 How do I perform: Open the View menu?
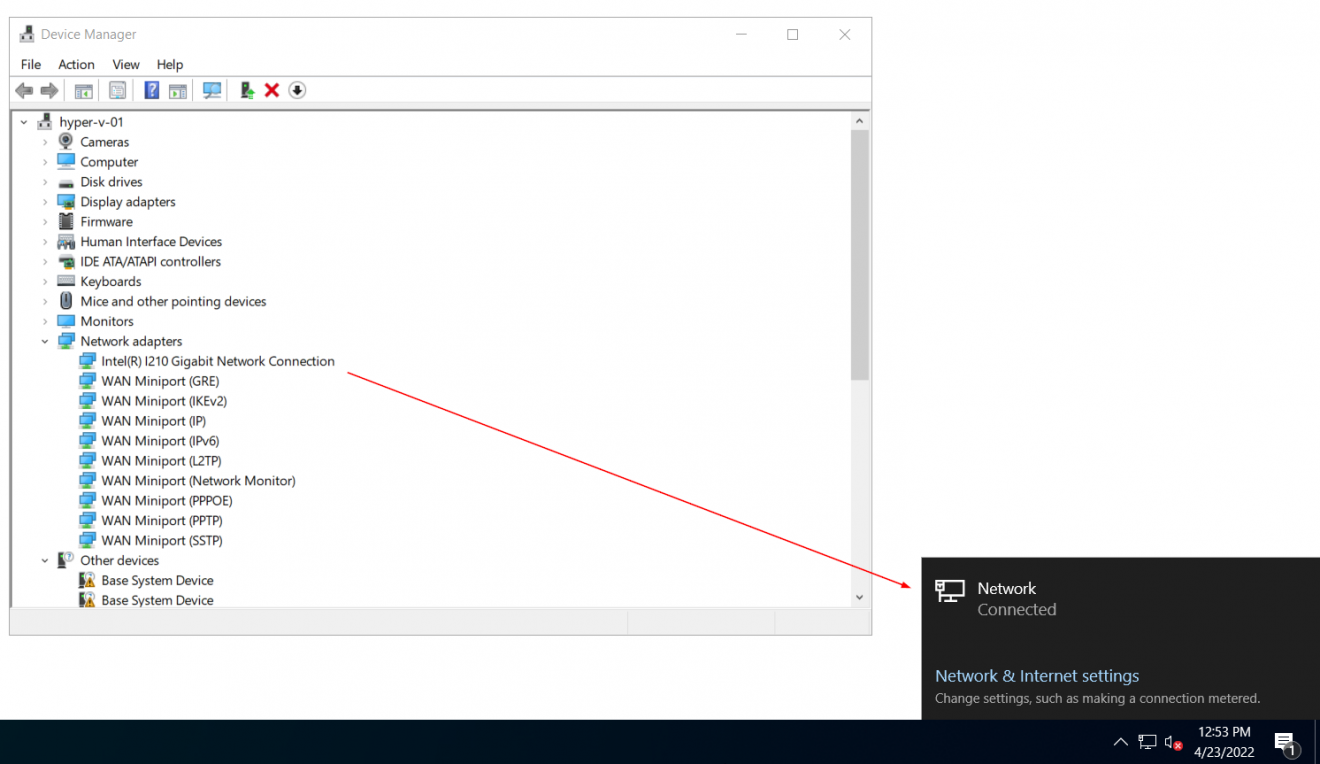126,64
